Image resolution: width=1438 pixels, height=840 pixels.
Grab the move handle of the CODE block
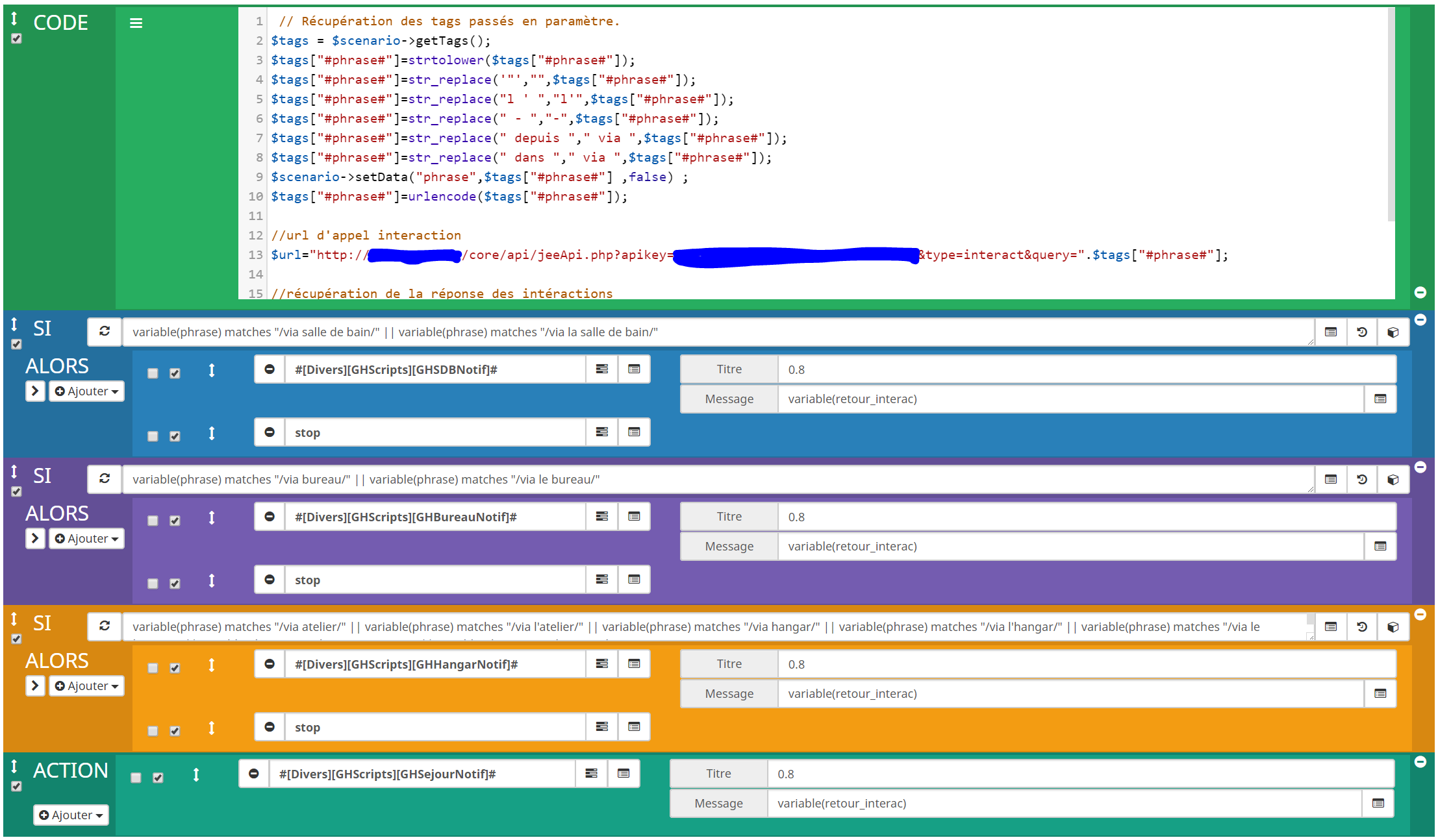(x=14, y=18)
